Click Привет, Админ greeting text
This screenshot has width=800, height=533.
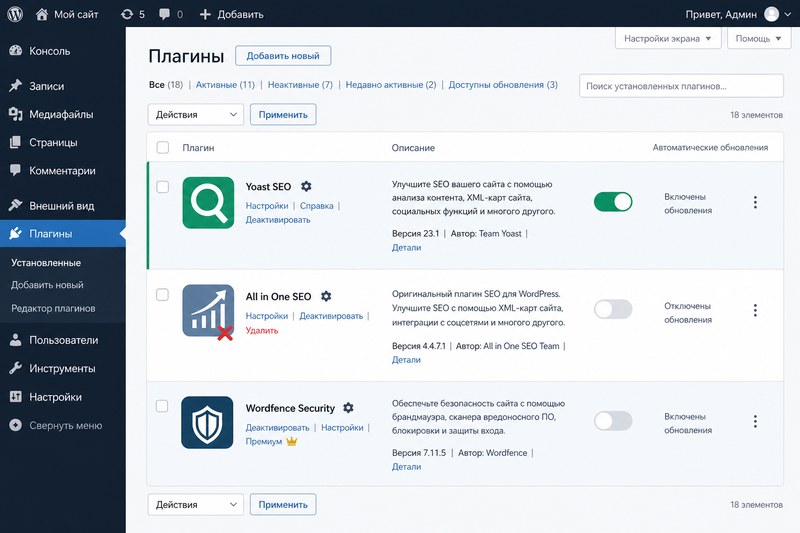721,14
